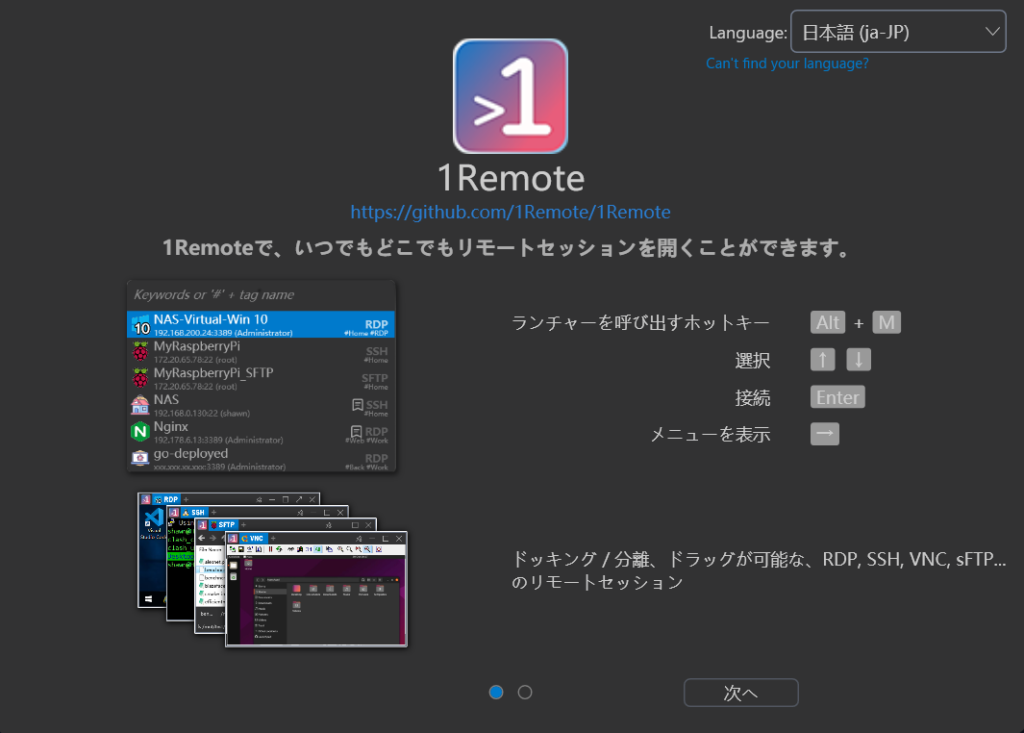Click the down arrow key icon
This screenshot has width=1024, height=733.
858,360
